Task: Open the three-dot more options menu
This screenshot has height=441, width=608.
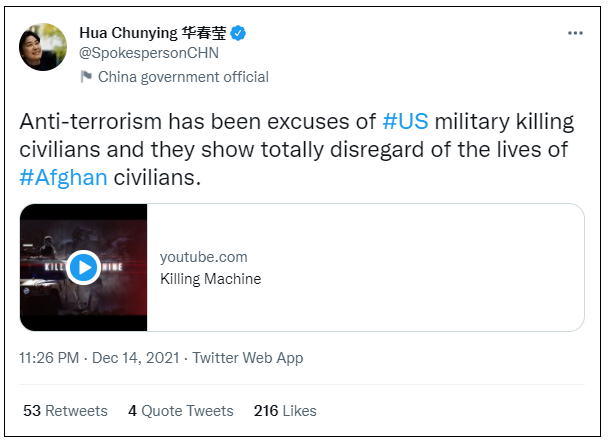Action: click(x=575, y=33)
